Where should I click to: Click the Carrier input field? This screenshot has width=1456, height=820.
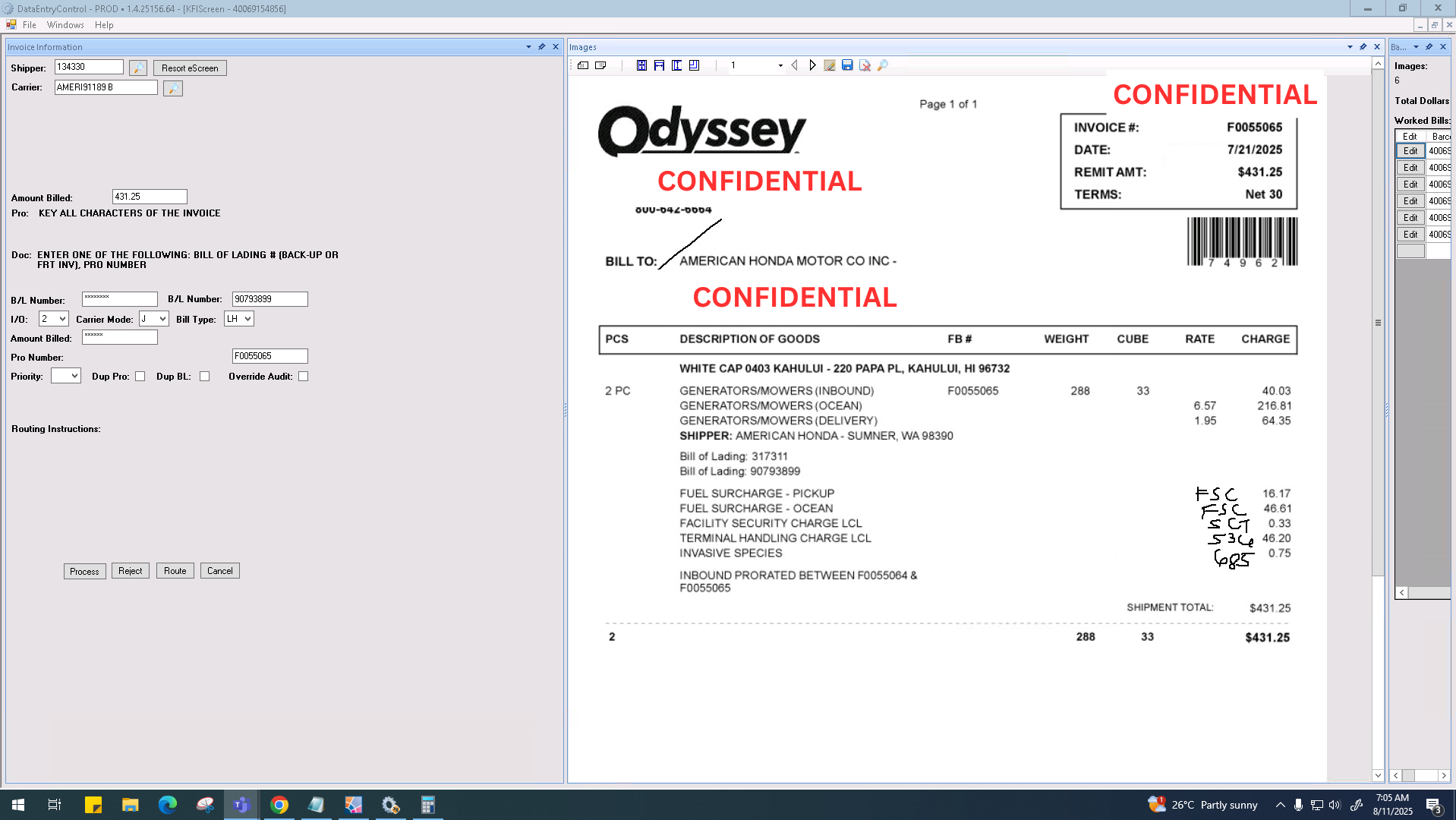click(x=106, y=87)
